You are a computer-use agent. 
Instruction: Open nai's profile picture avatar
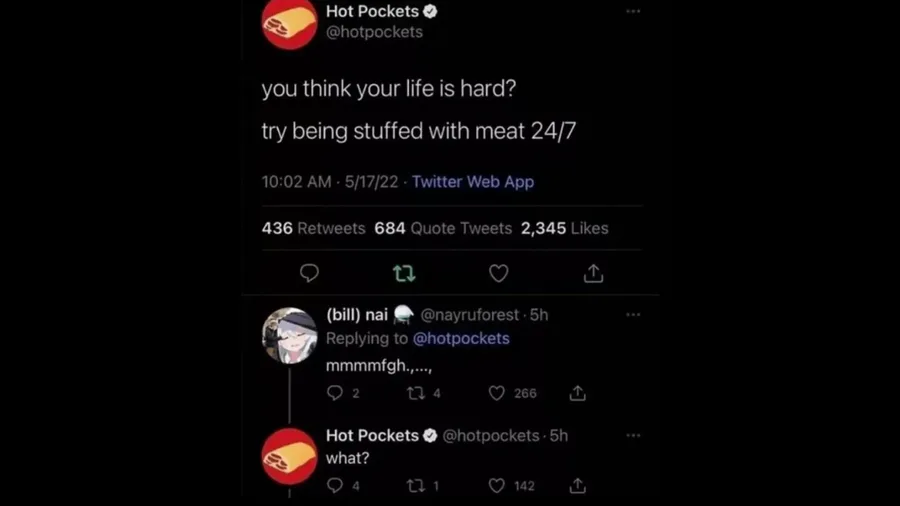point(290,335)
